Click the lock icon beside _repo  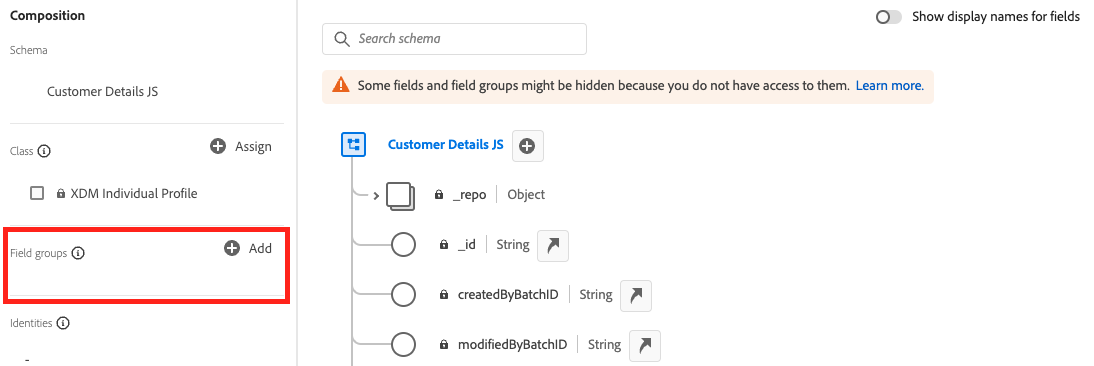point(439,195)
